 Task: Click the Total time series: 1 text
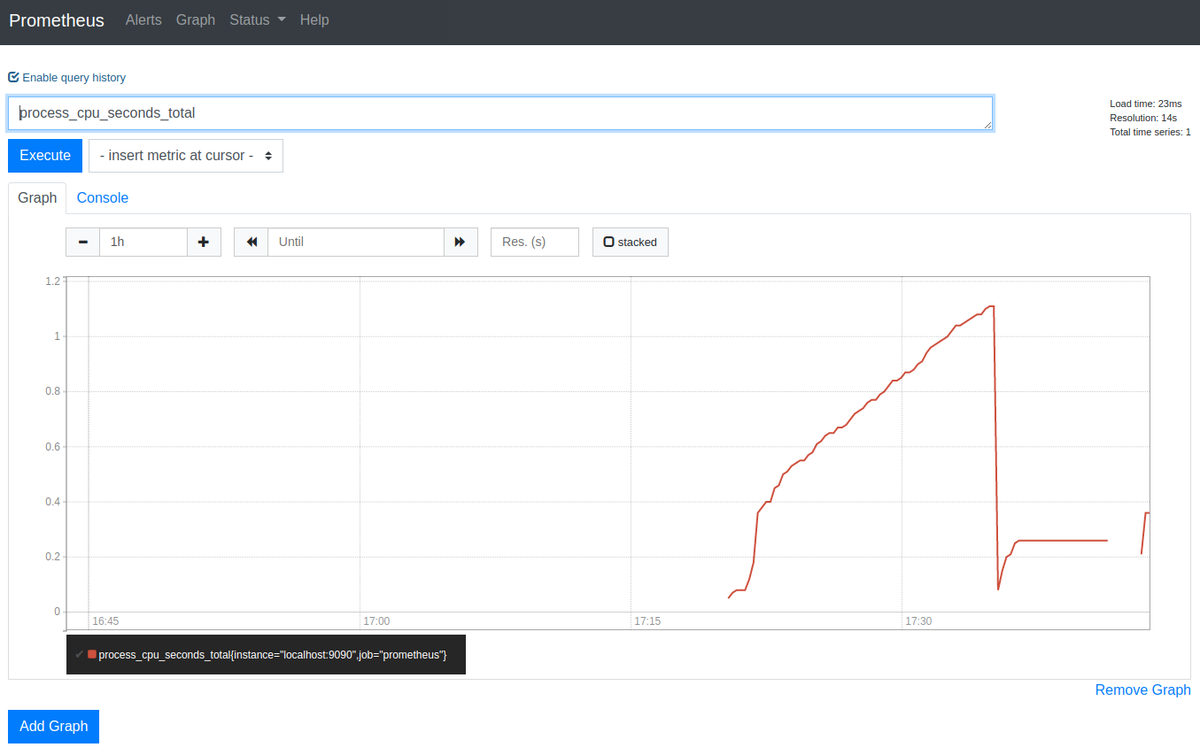click(x=1150, y=132)
